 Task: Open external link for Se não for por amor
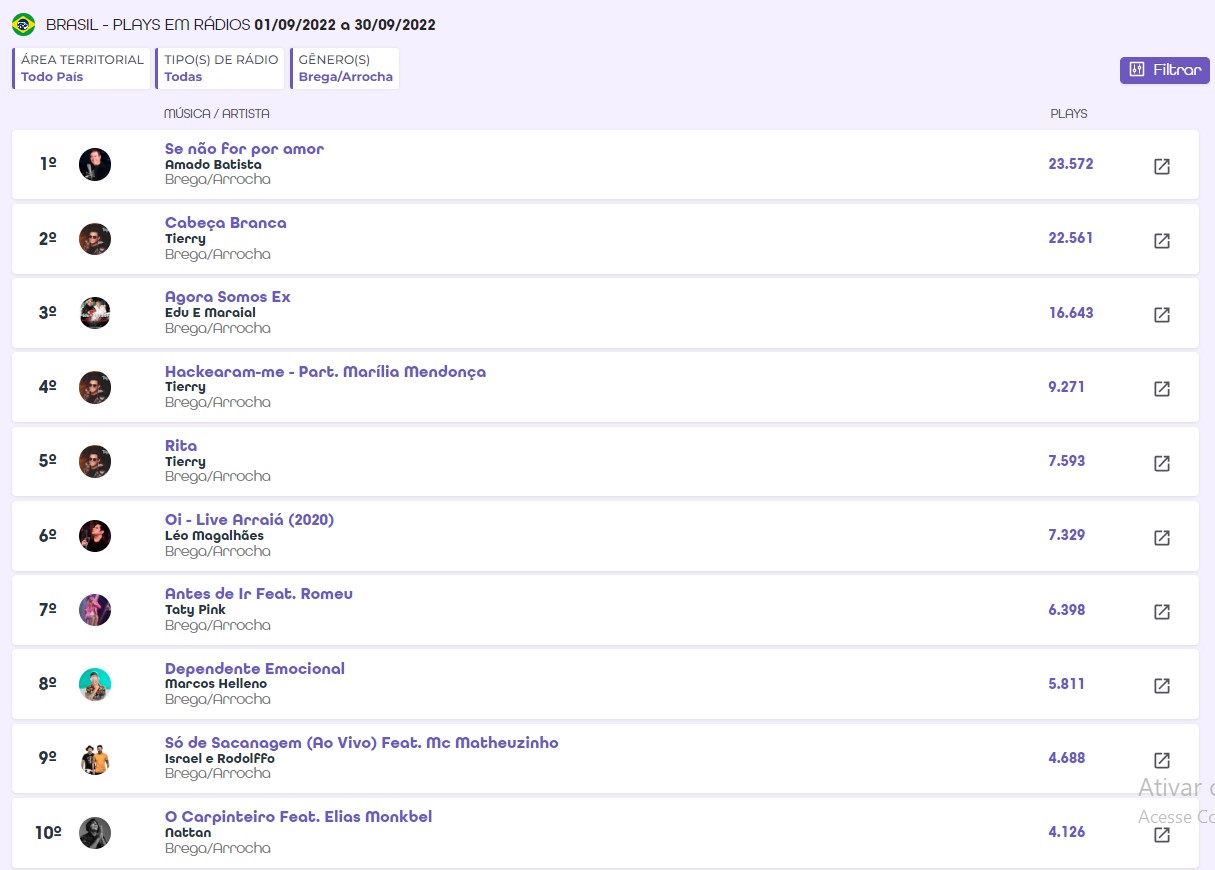pos(1162,166)
